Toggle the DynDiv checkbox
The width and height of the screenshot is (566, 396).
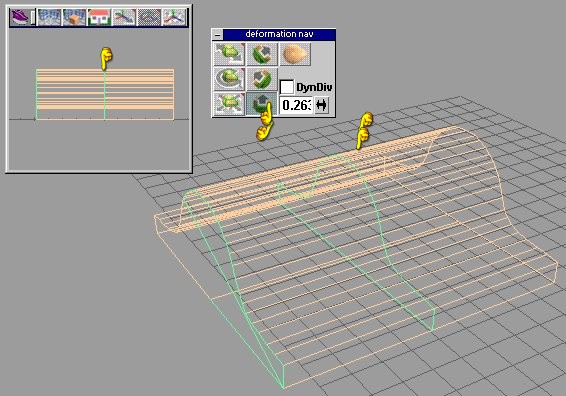tap(287, 87)
